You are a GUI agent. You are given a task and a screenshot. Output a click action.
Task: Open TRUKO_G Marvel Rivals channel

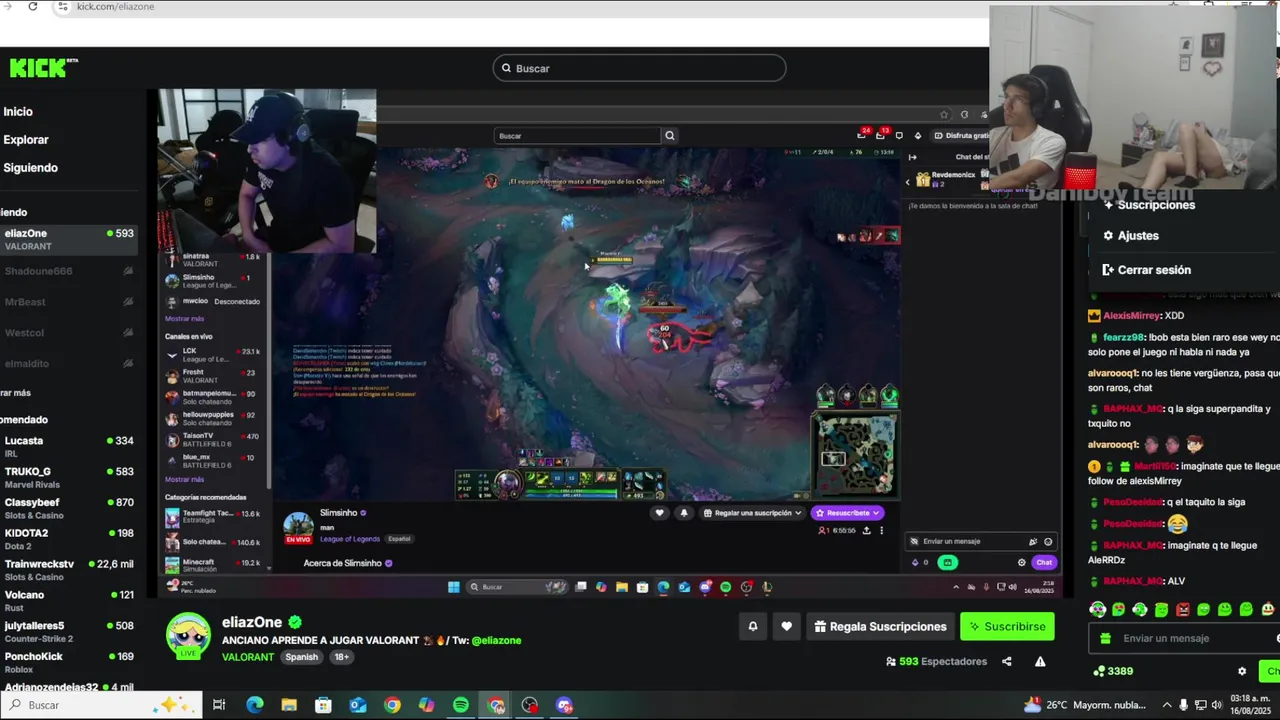pos(68,477)
